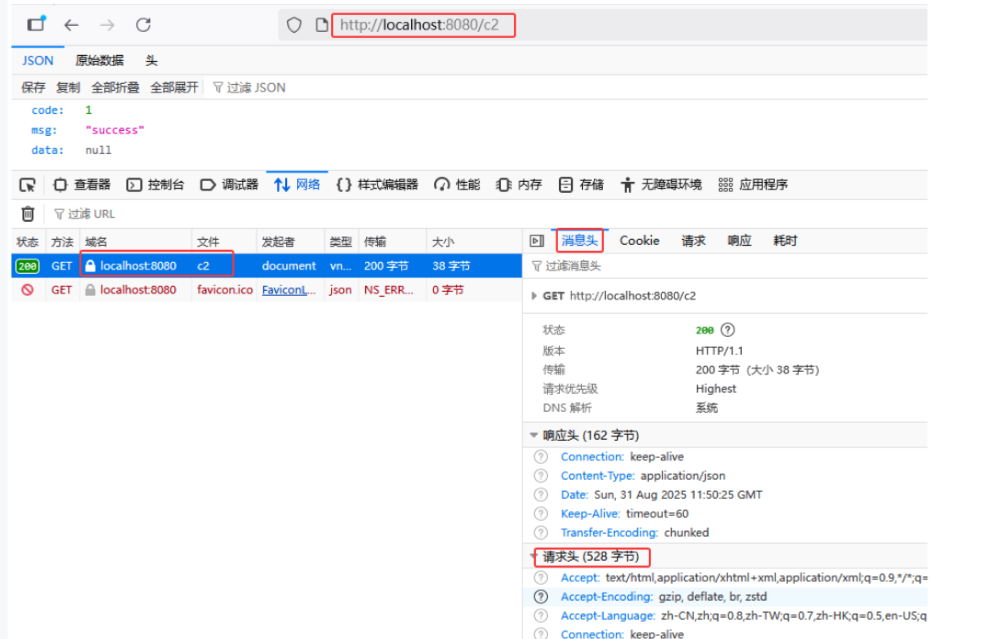This screenshot has height=639, width=988.
Task: Open the 控制台 devtools panel
Action: 155,185
